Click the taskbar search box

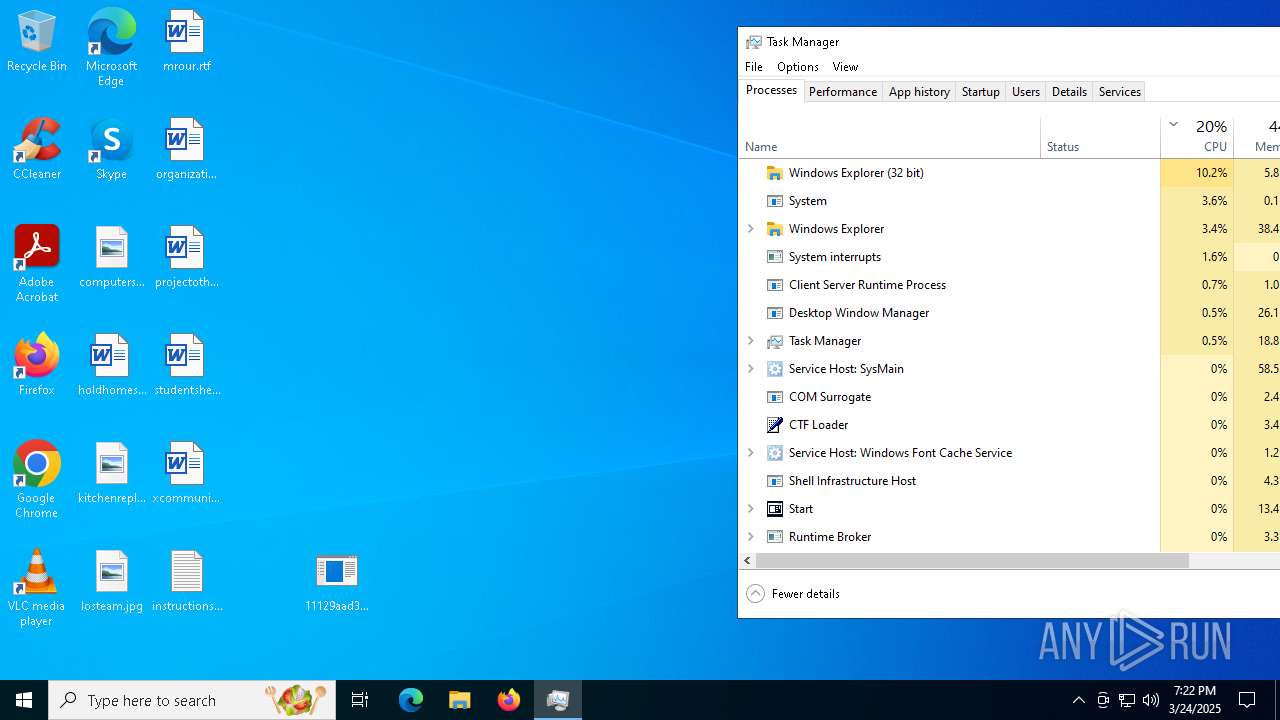(x=192, y=700)
